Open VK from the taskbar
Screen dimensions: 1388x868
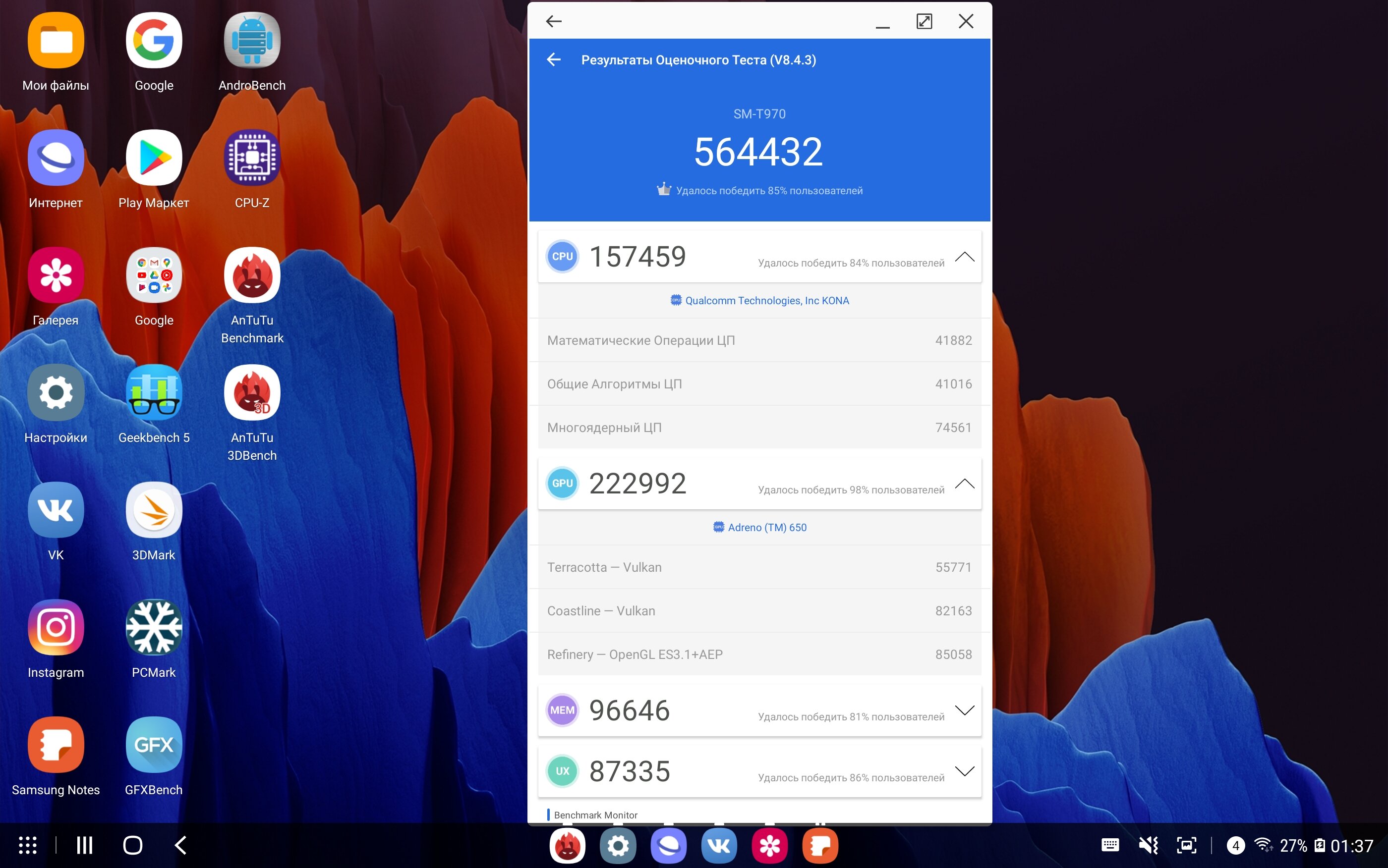[719, 846]
